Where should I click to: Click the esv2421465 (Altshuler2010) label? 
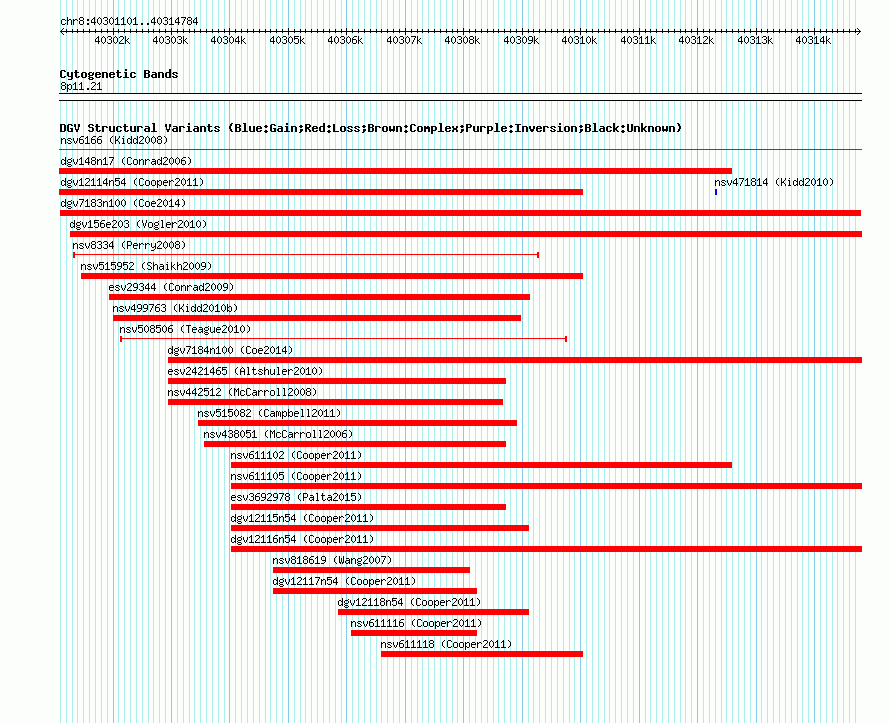tap(245, 371)
